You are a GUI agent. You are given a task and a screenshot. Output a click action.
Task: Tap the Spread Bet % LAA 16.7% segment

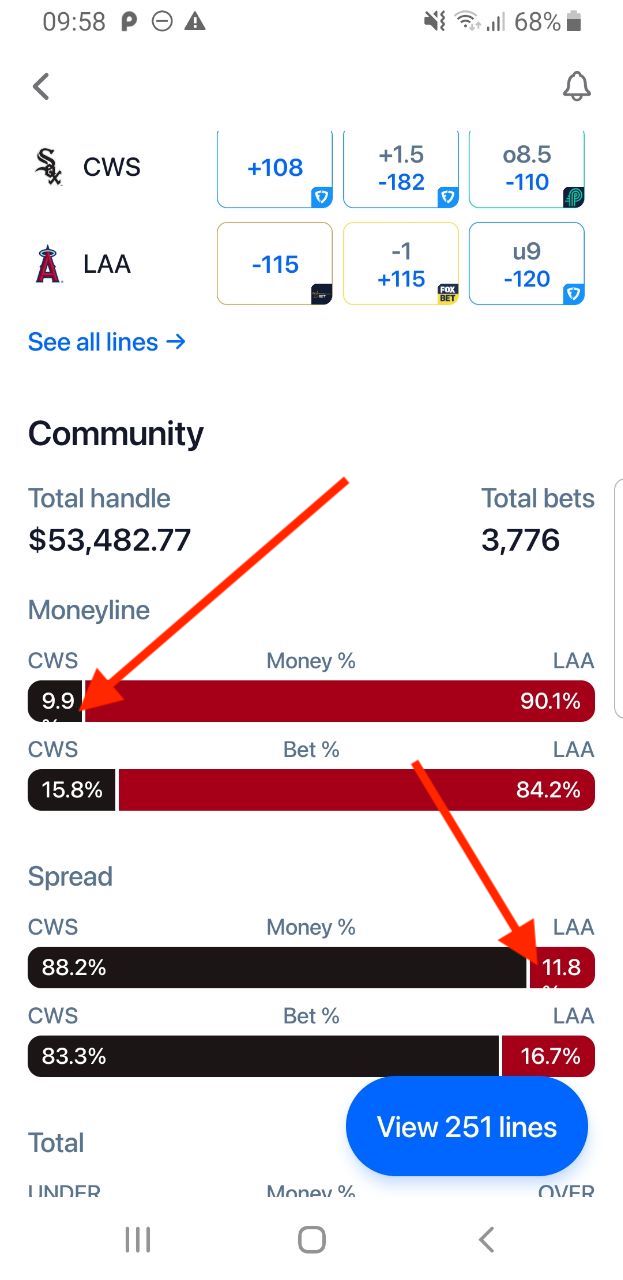click(548, 1056)
